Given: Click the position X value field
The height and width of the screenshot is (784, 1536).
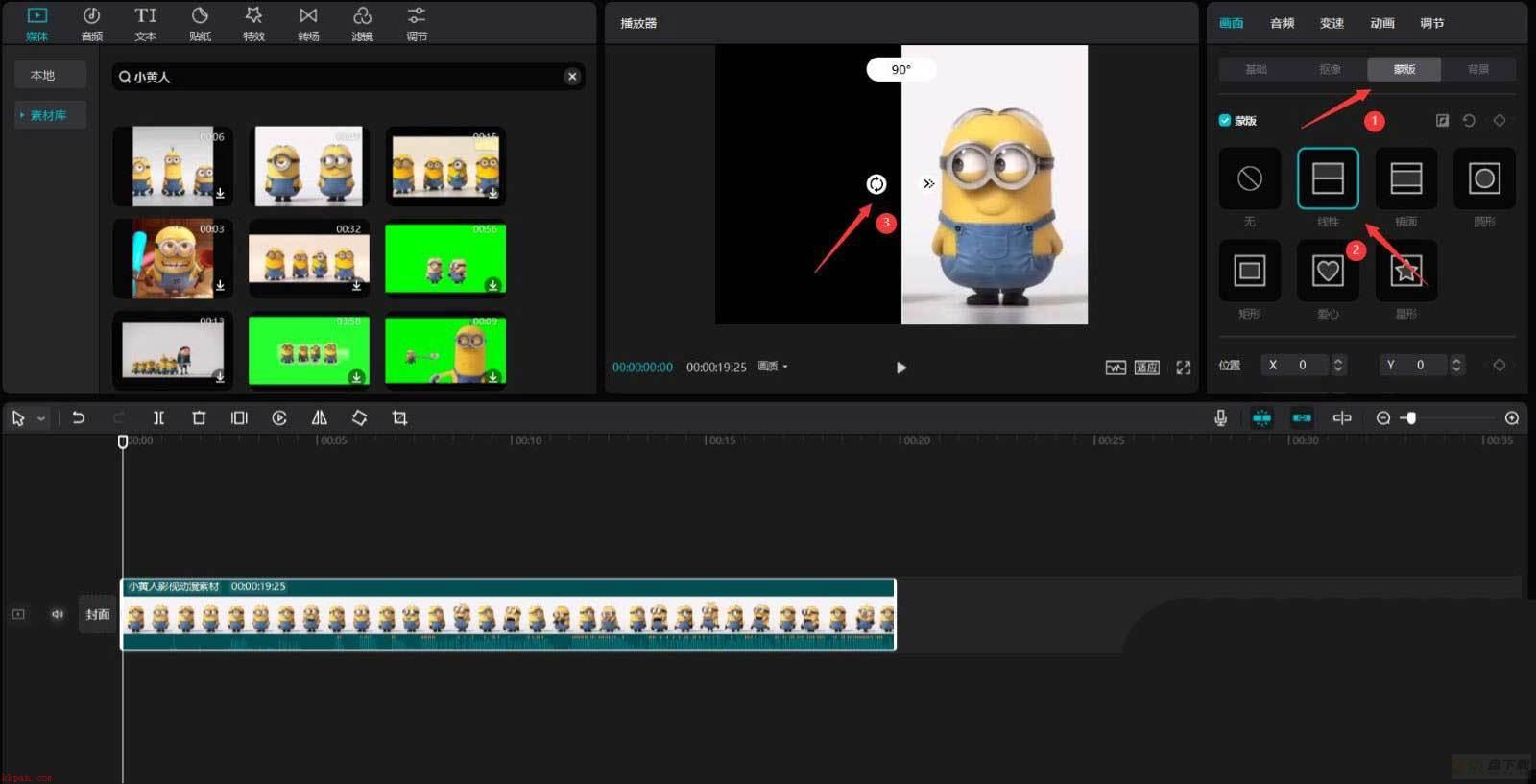Looking at the screenshot, I should [1296, 365].
